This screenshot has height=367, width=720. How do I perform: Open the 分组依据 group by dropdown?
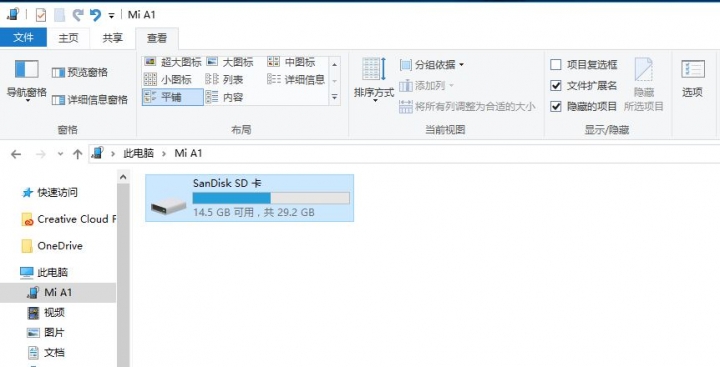point(432,65)
